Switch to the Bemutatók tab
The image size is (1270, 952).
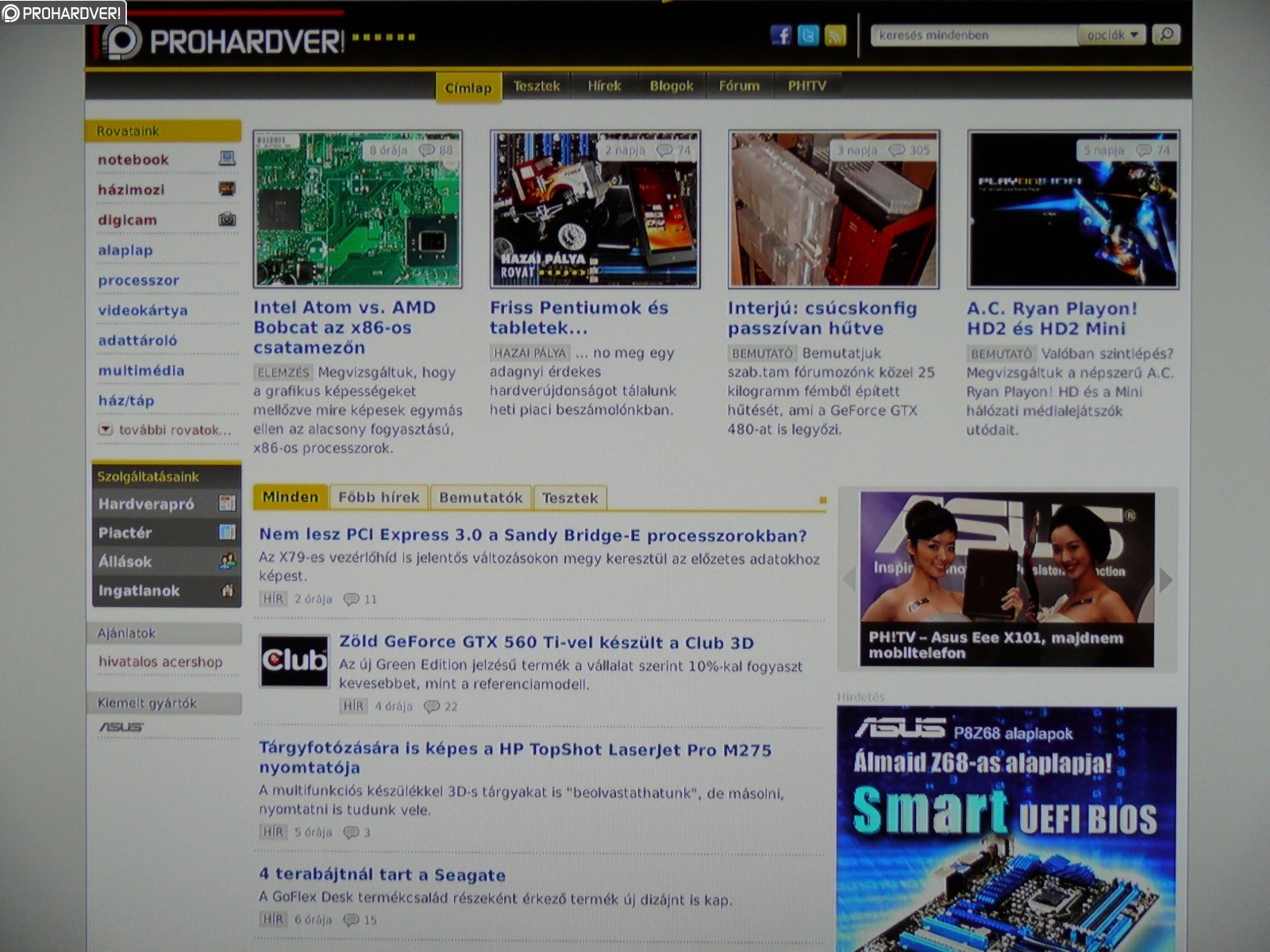[480, 497]
